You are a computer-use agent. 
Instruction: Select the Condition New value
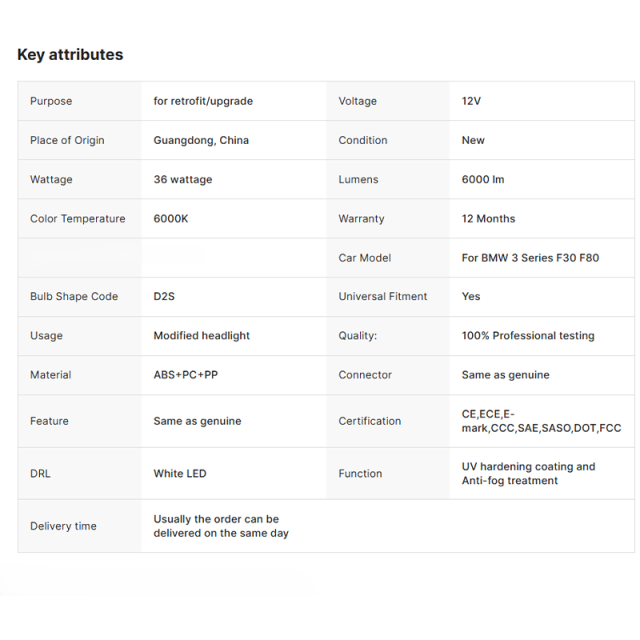(473, 140)
